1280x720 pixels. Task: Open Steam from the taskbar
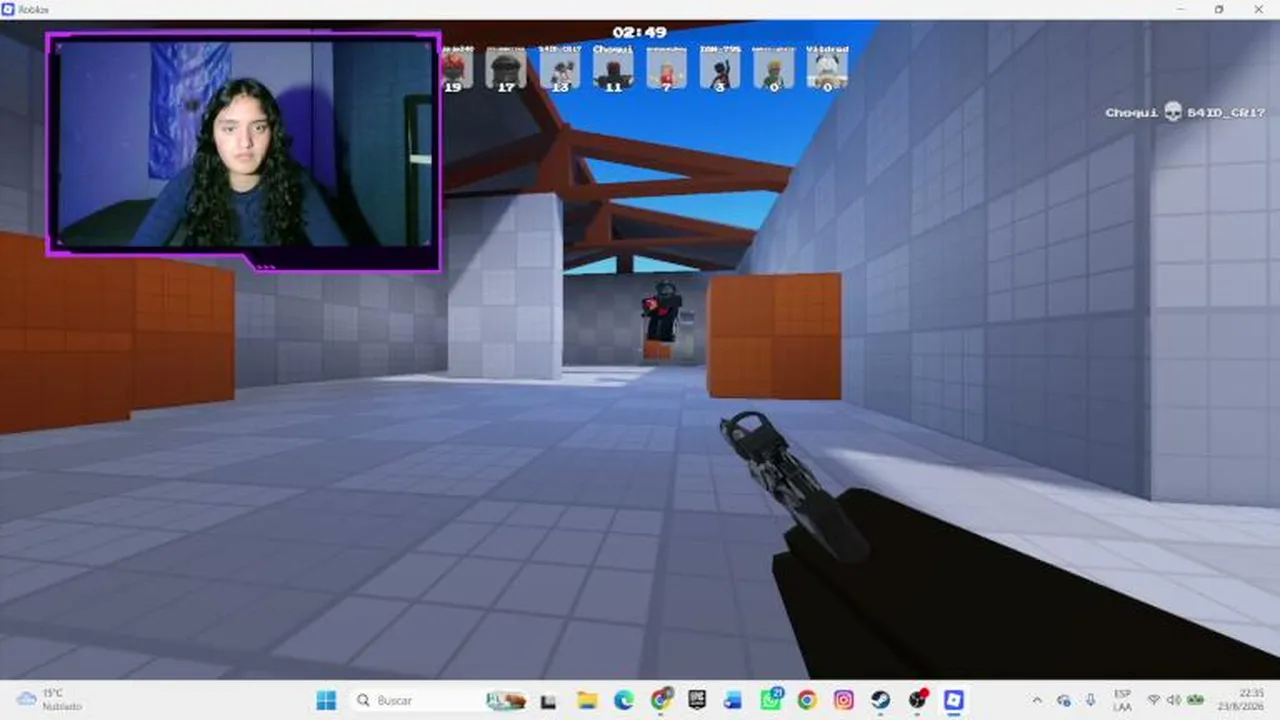(881, 700)
